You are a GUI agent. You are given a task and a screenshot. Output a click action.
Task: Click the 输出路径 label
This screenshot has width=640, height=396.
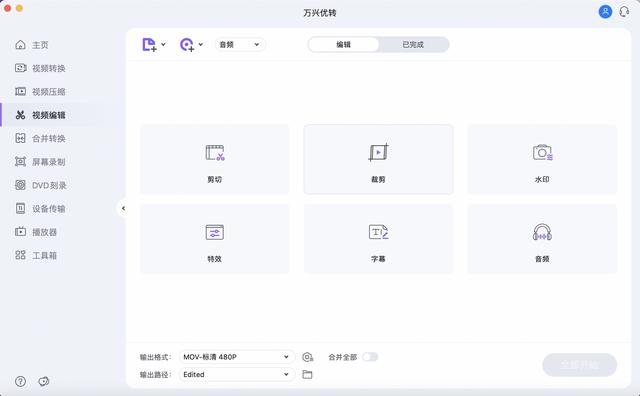click(156, 374)
